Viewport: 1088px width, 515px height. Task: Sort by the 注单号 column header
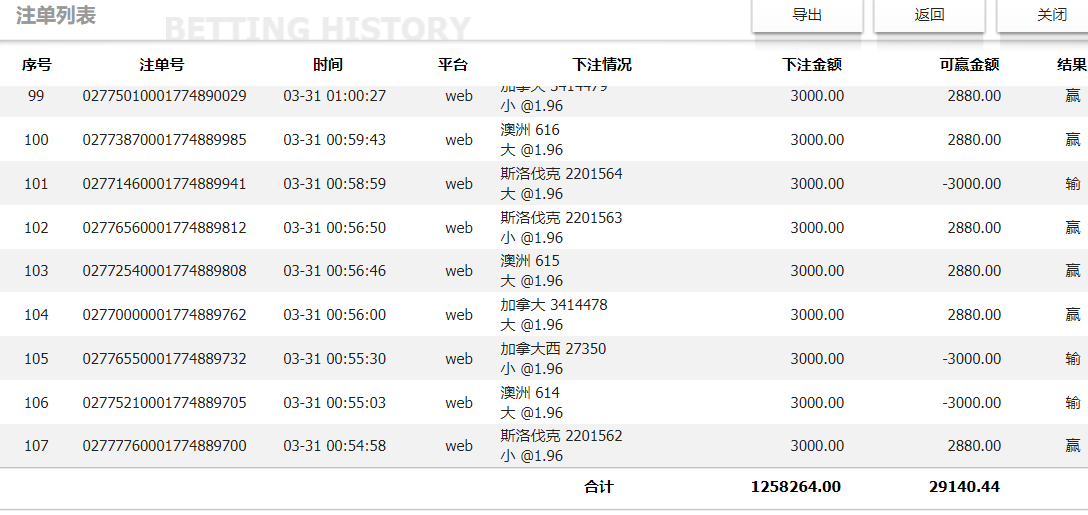(x=162, y=65)
